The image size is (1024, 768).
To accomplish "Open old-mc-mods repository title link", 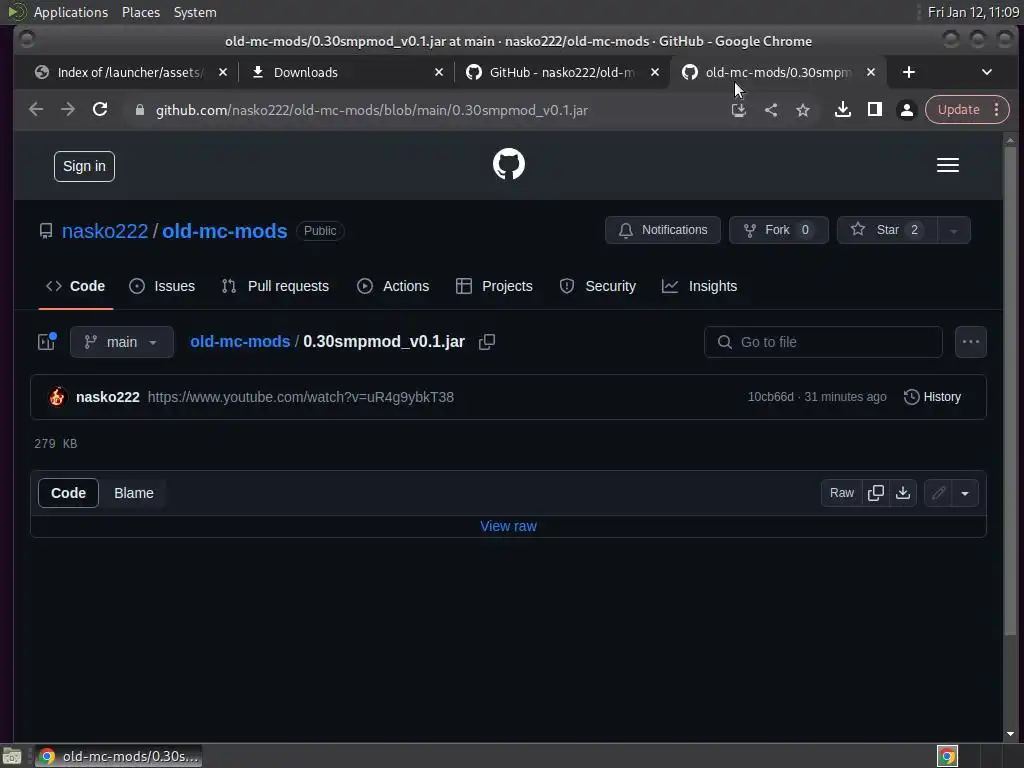I will pyautogui.click(x=225, y=231).
